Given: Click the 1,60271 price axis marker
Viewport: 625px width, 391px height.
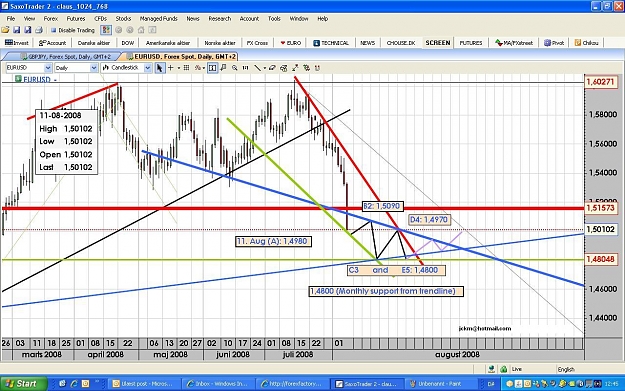Looking at the screenshot, I should click(x=601, y=82).
